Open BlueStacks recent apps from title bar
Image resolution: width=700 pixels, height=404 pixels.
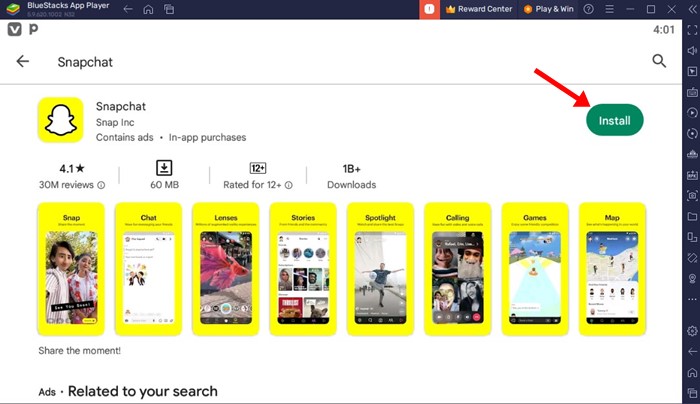tap(169, 9)
